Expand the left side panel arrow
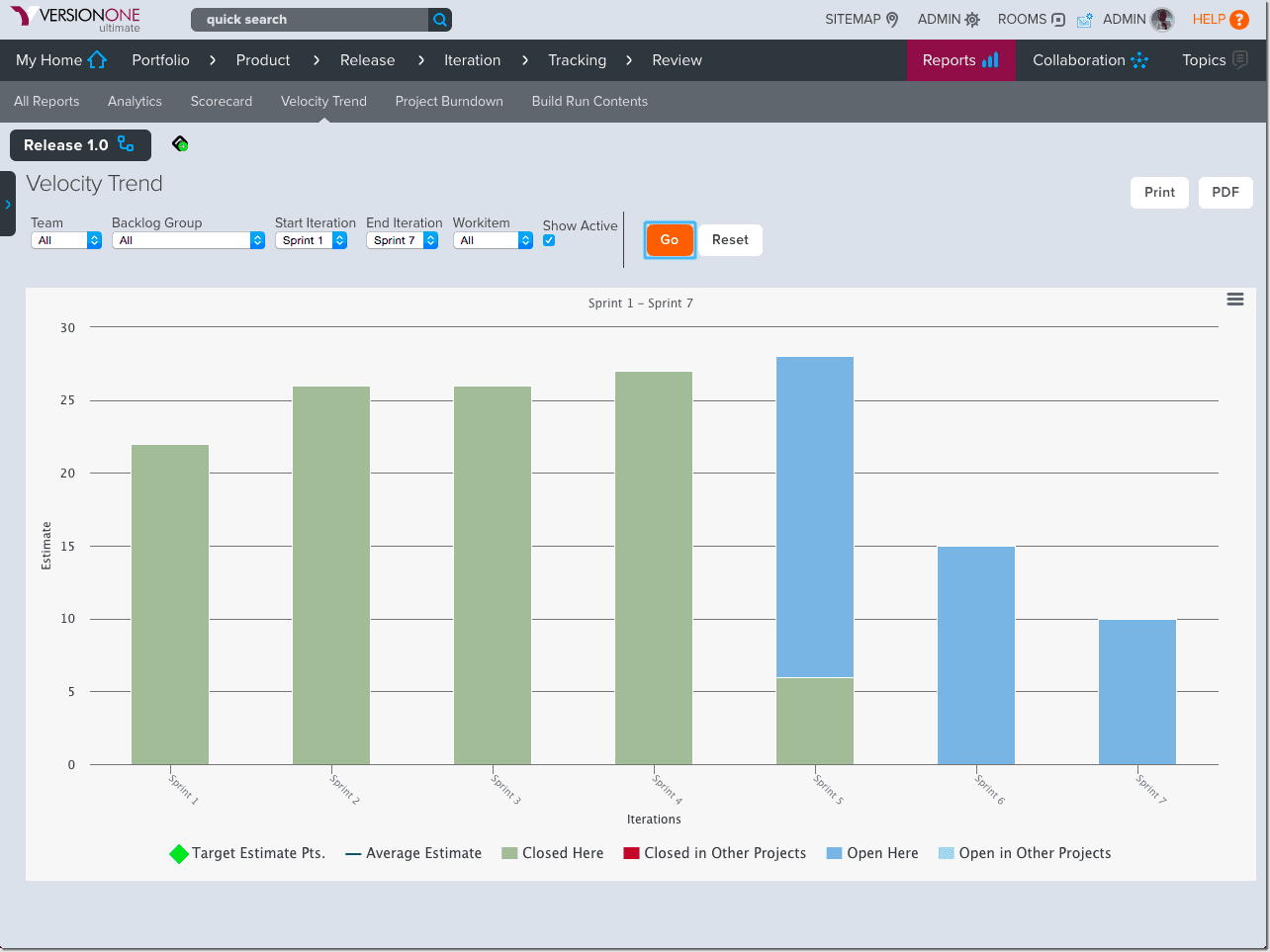Screen dimensions: 1270x952 [8, 204]
